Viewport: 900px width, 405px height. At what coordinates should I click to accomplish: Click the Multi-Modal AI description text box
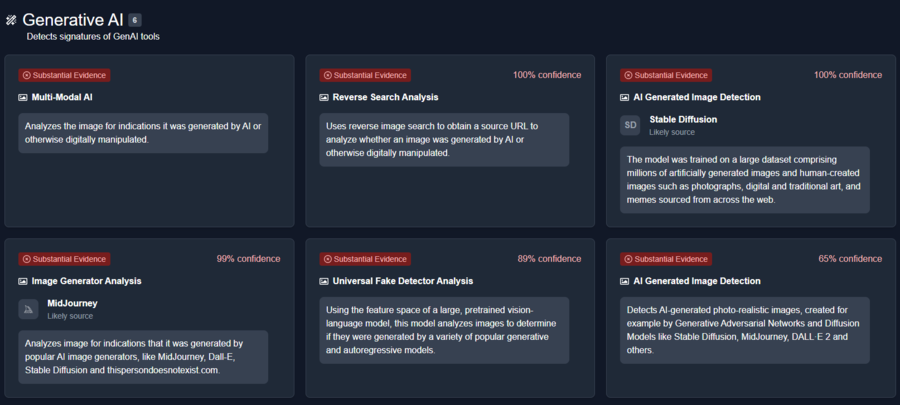143,133
